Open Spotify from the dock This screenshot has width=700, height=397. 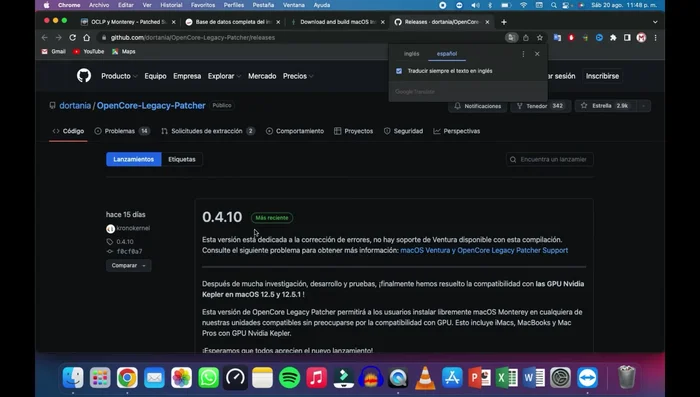289,378
